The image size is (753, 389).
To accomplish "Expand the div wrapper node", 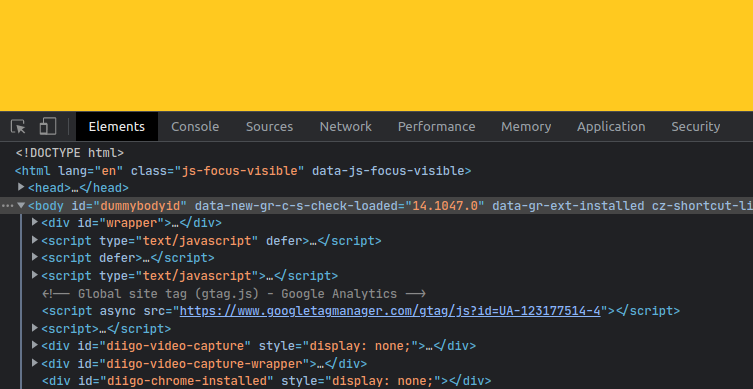I will pos(35,222).
